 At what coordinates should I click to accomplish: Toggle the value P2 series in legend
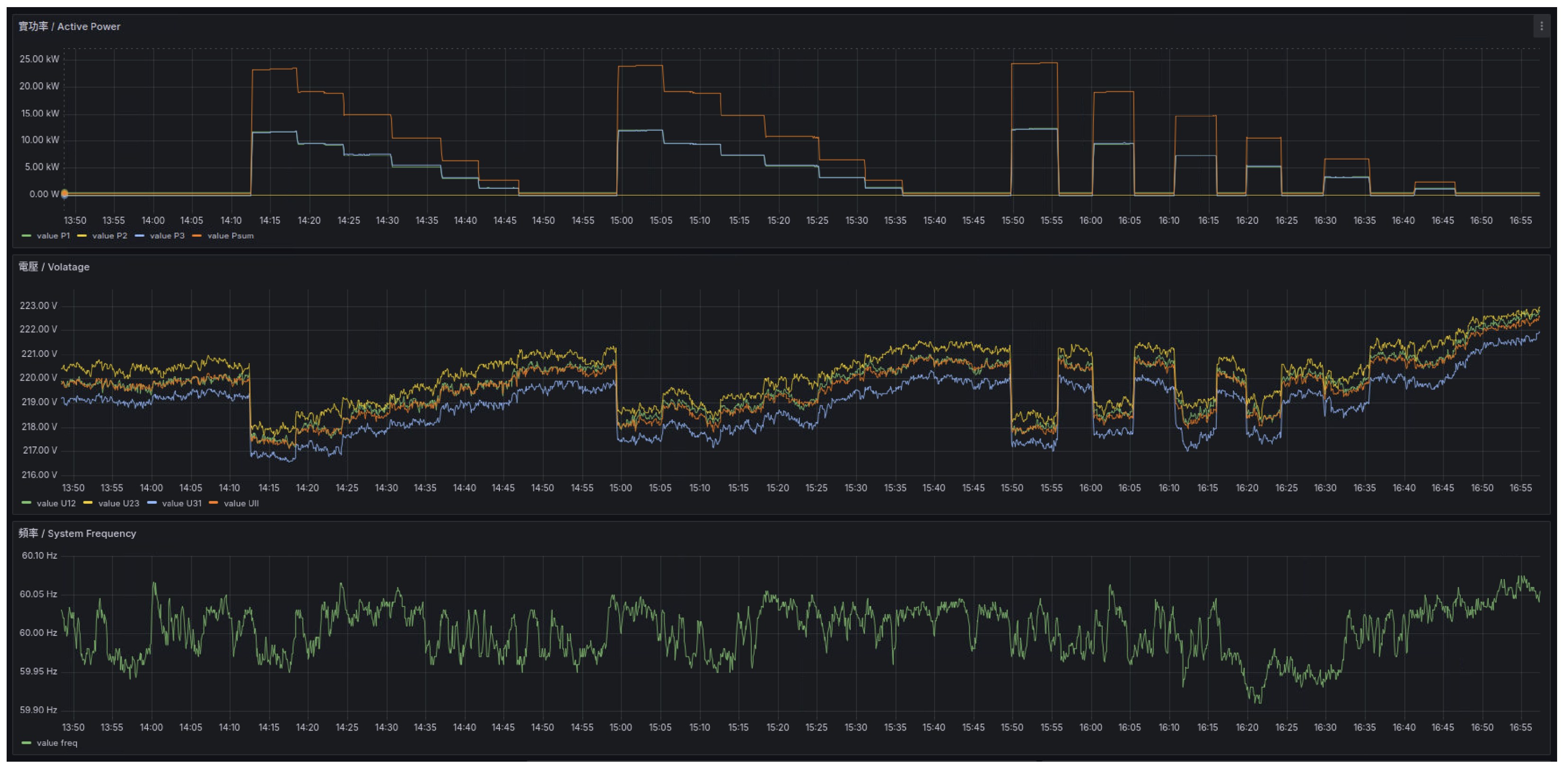[109, 236]
